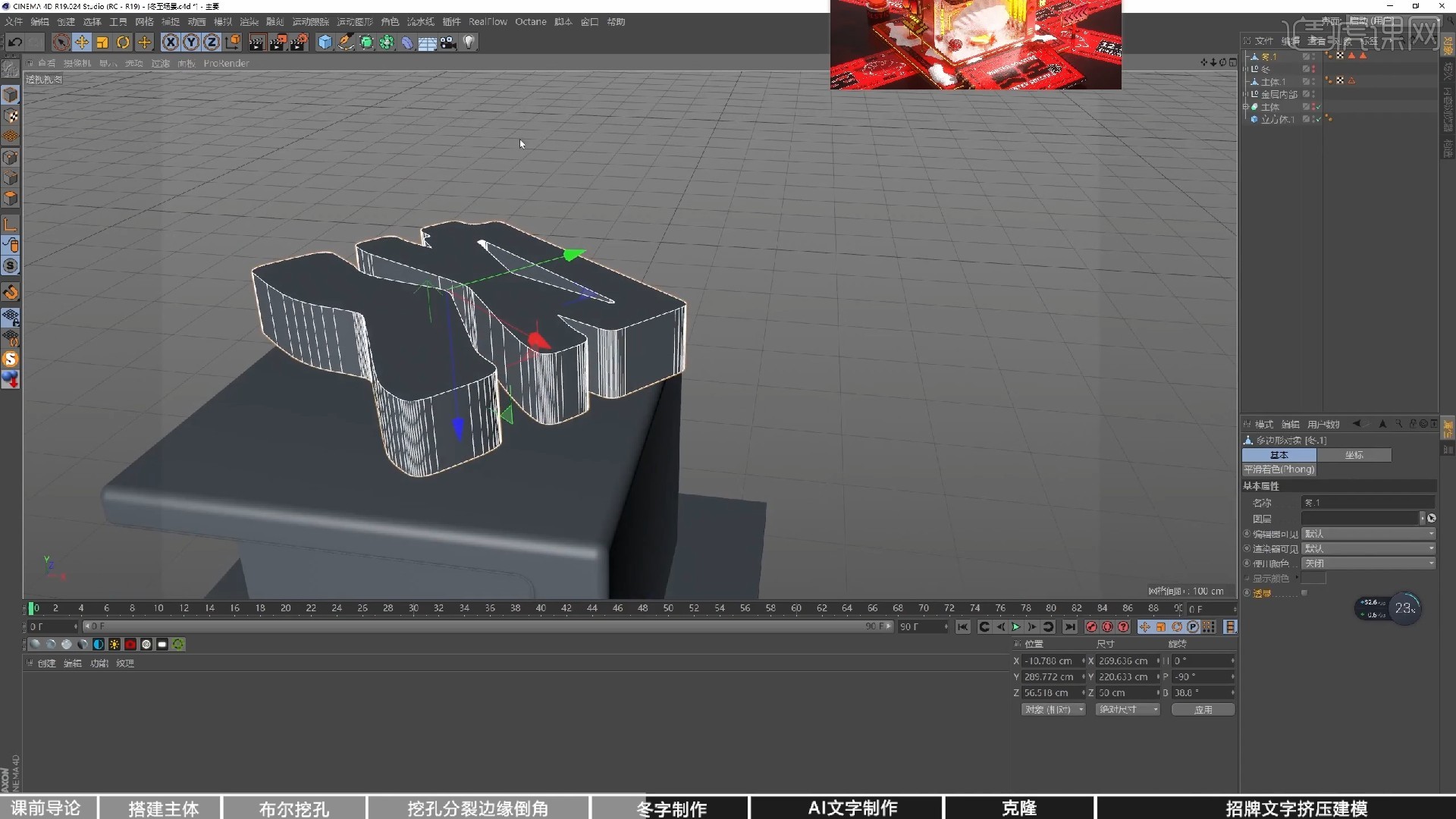Open the ProRender viewport menu
1456x819 pixels.
click(226, 64)
